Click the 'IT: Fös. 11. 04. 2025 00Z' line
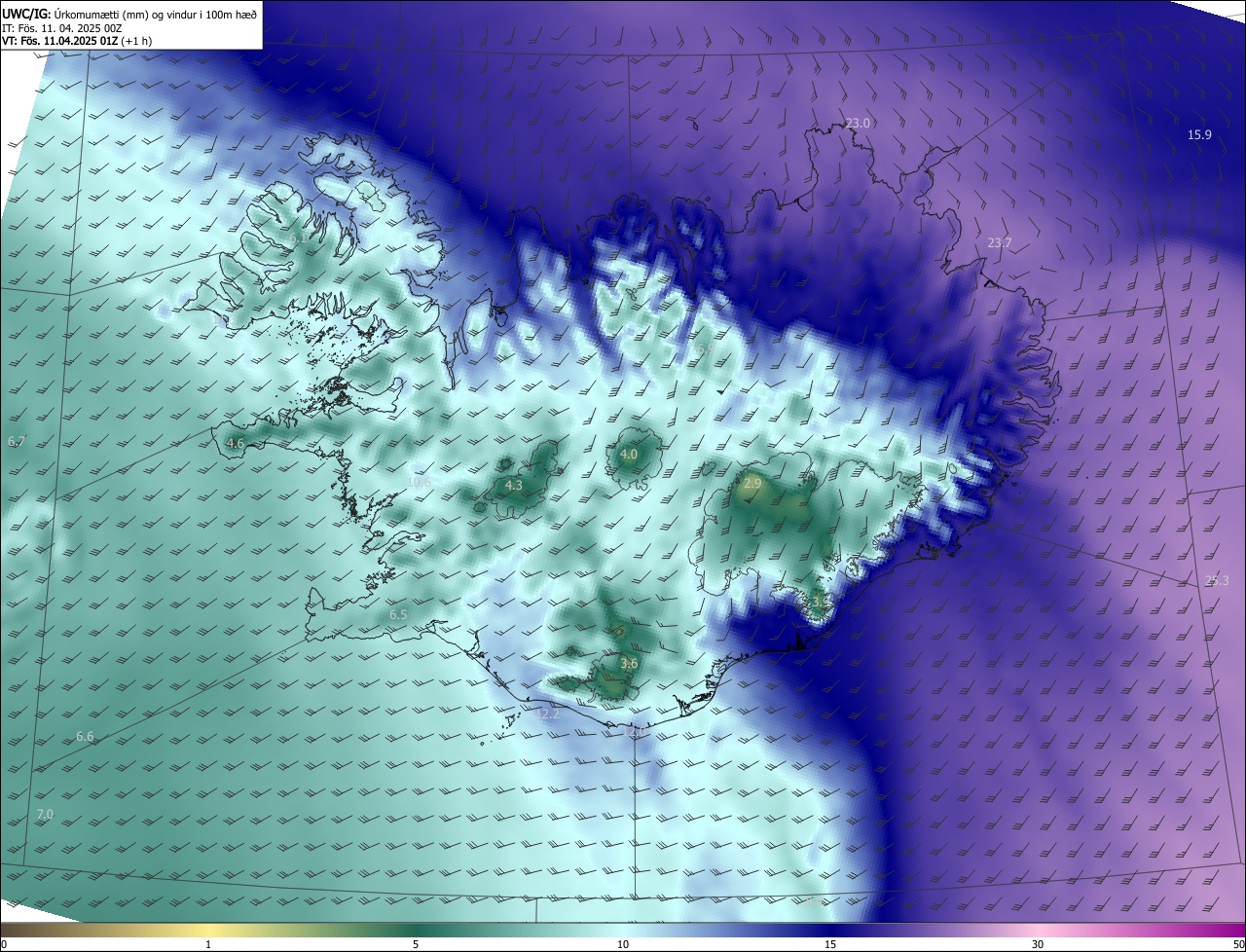 point(62,27)
